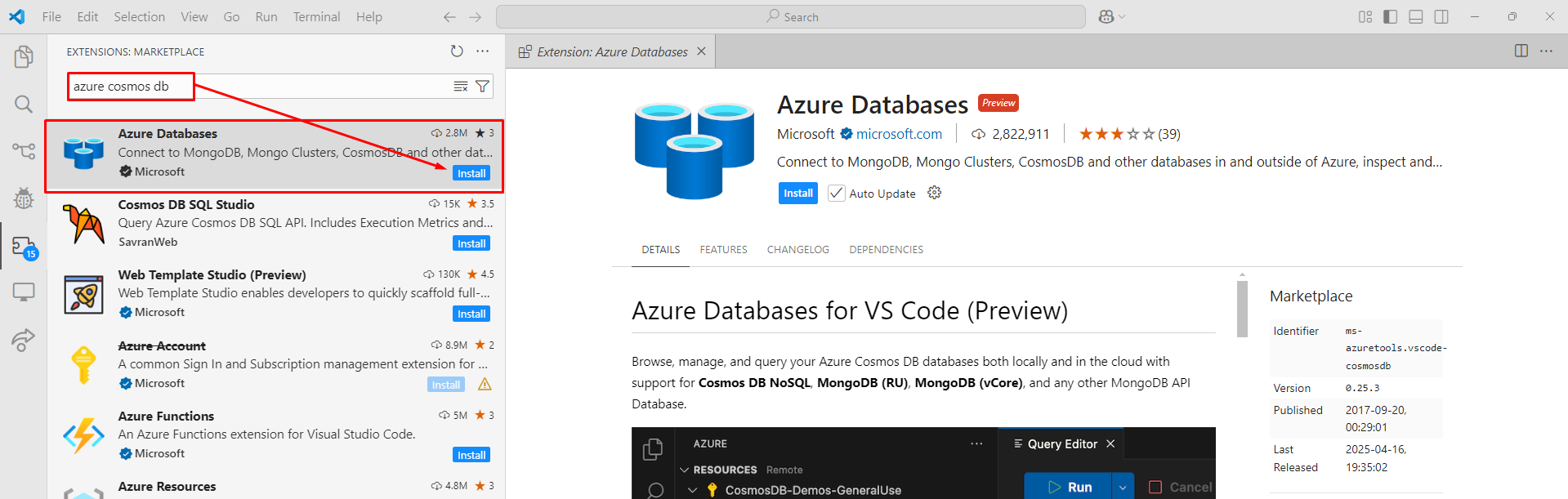This screenshot has width=1568, height=499.
Task: Open the Go menu
Action: click(231, 17)
